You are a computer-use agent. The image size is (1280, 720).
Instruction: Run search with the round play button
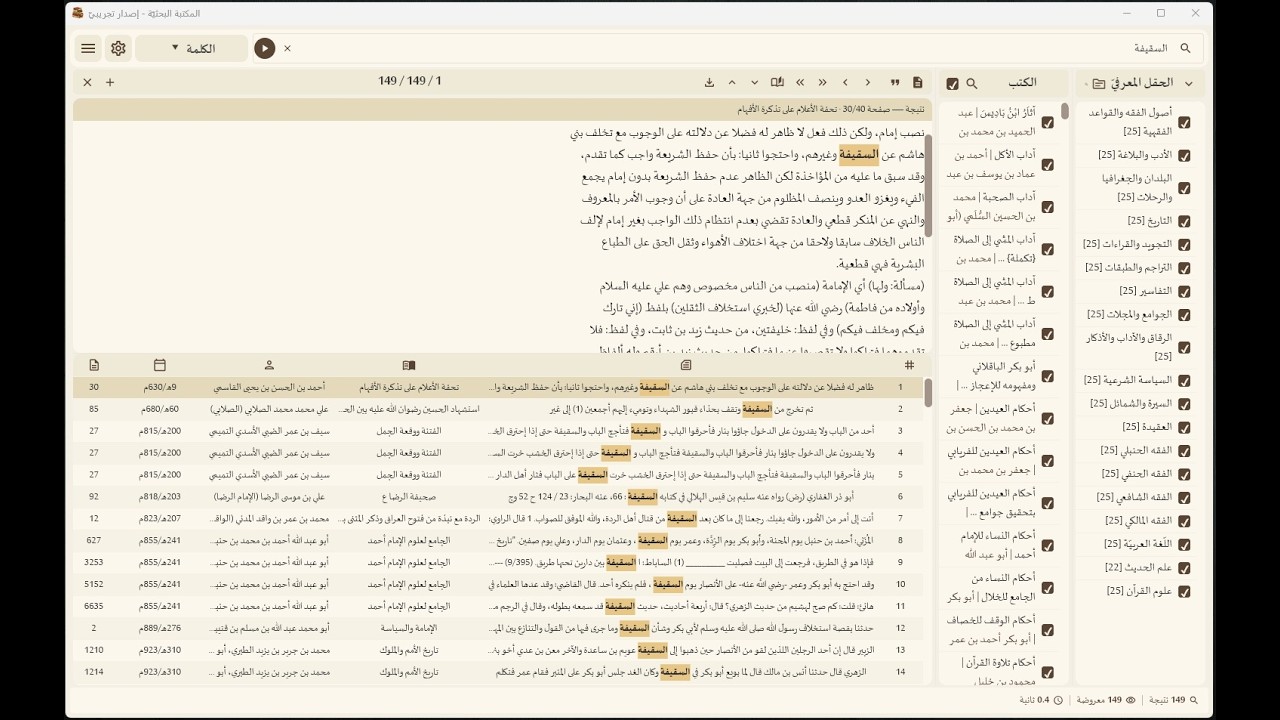[264, 48]
